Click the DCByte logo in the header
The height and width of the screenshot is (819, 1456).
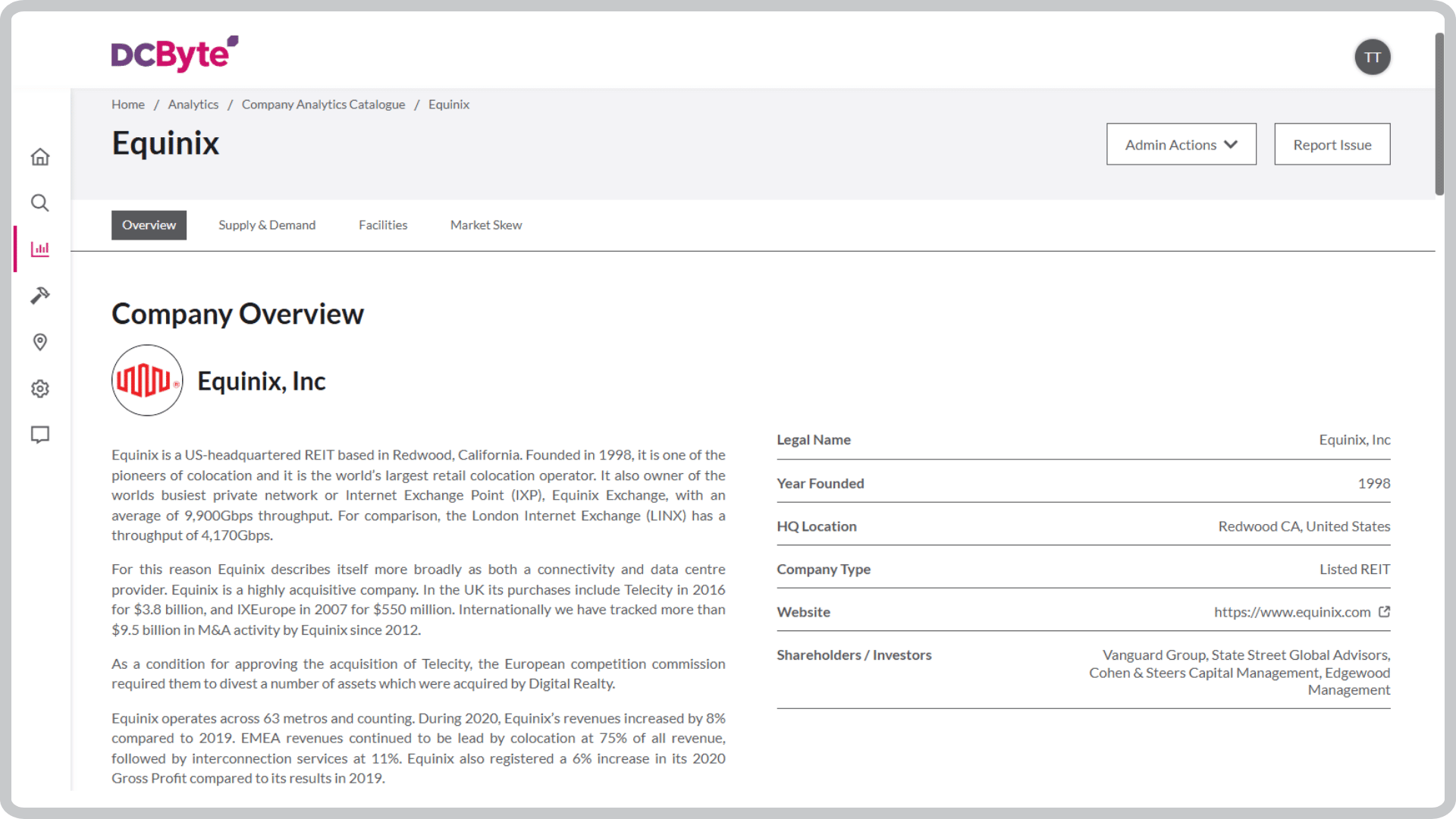coord(173,53)
